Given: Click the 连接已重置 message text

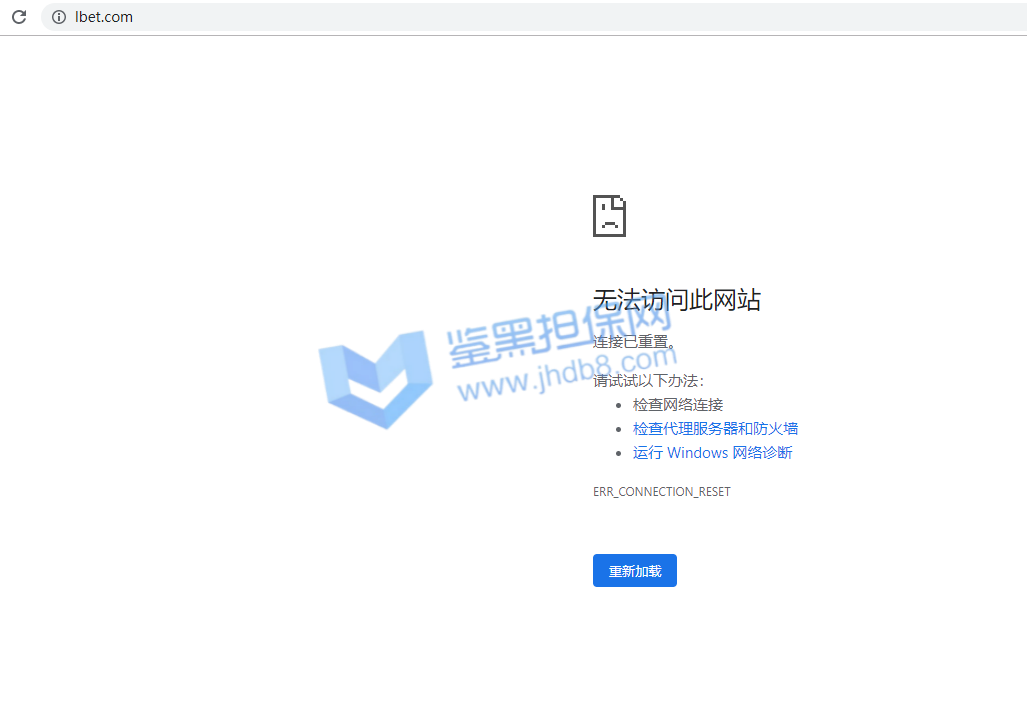Looking at the screenshot, I should click(x=634, y=342).
